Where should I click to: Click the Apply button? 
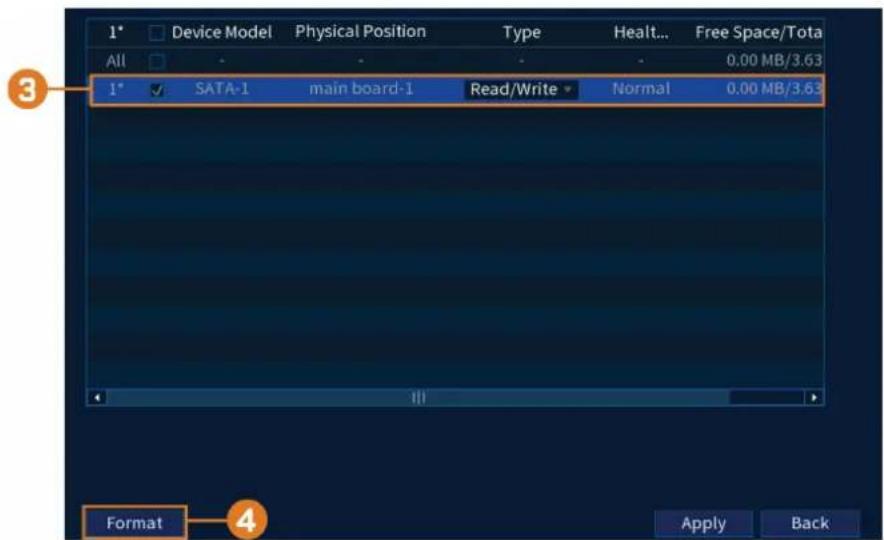coord(703,524)
